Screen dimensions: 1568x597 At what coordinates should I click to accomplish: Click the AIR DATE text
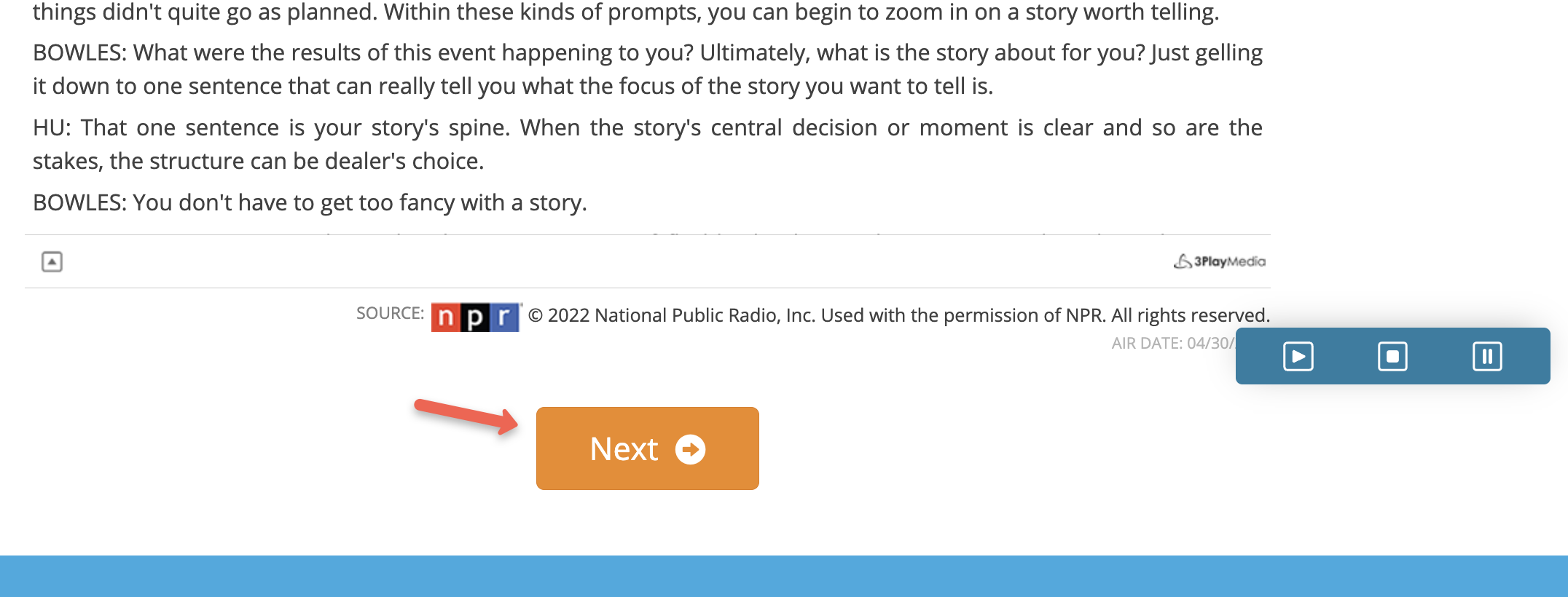tap(1172, 343)
